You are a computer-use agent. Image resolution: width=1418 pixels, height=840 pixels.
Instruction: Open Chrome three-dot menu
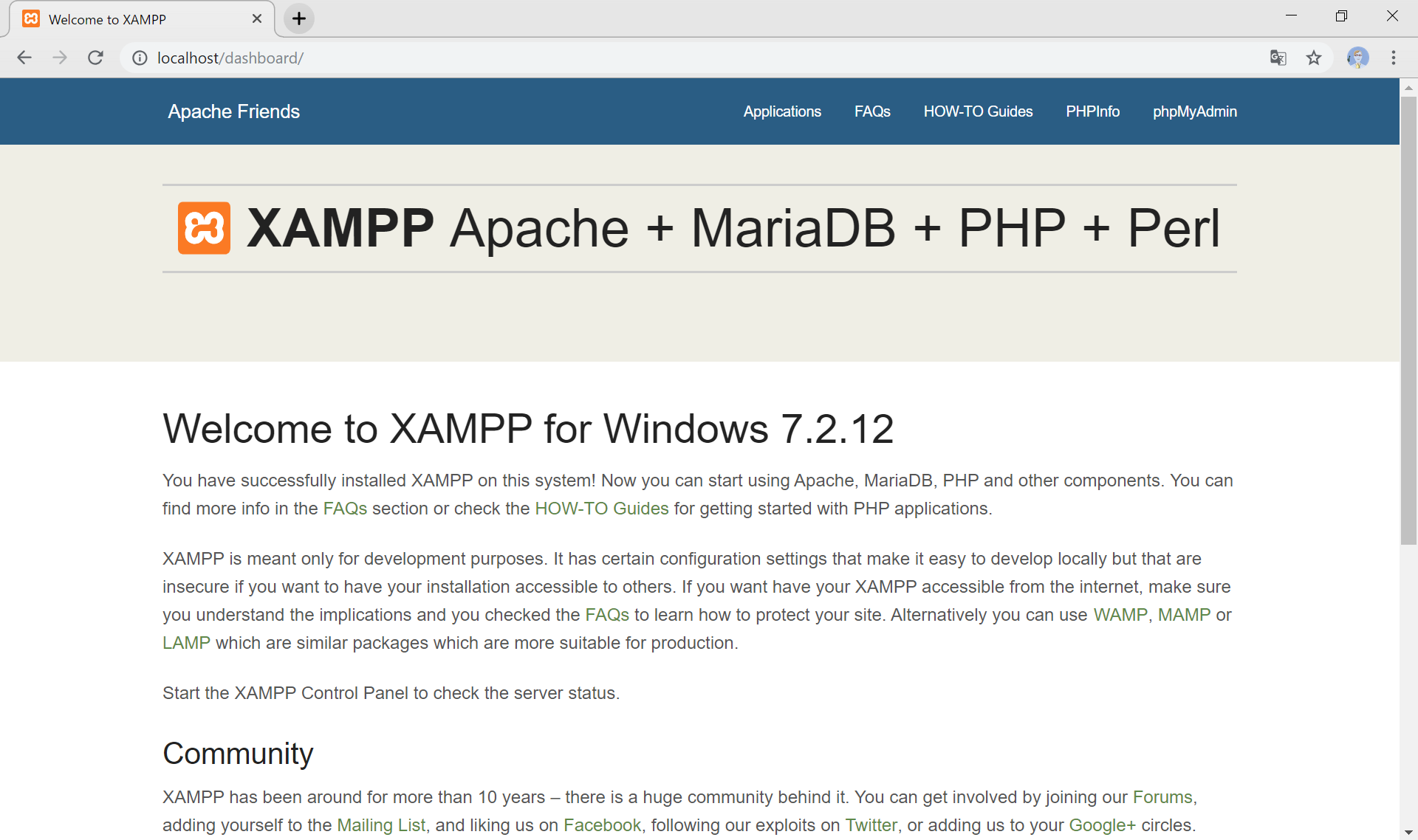pos(1394,58)
